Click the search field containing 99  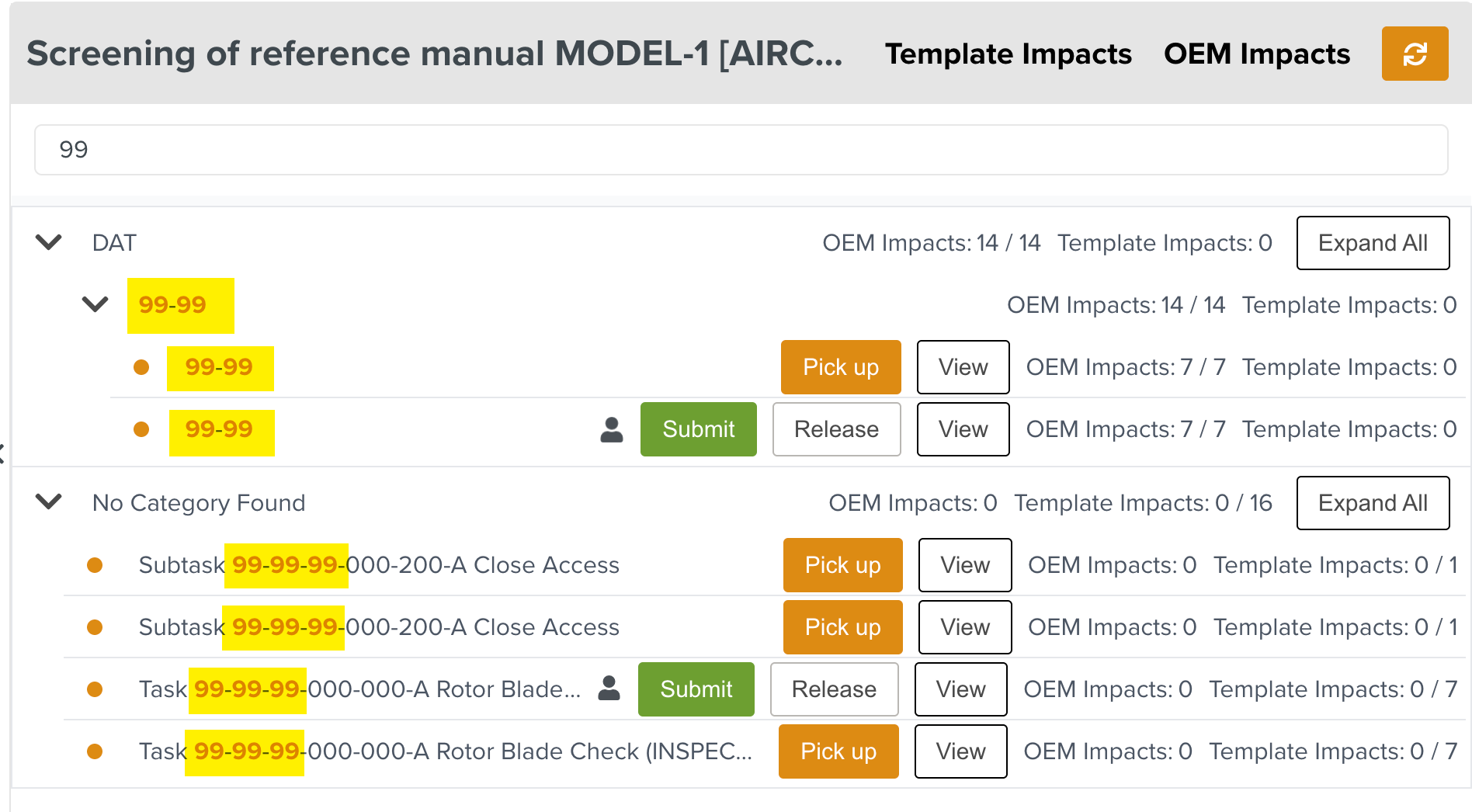[x=741, y=150]
